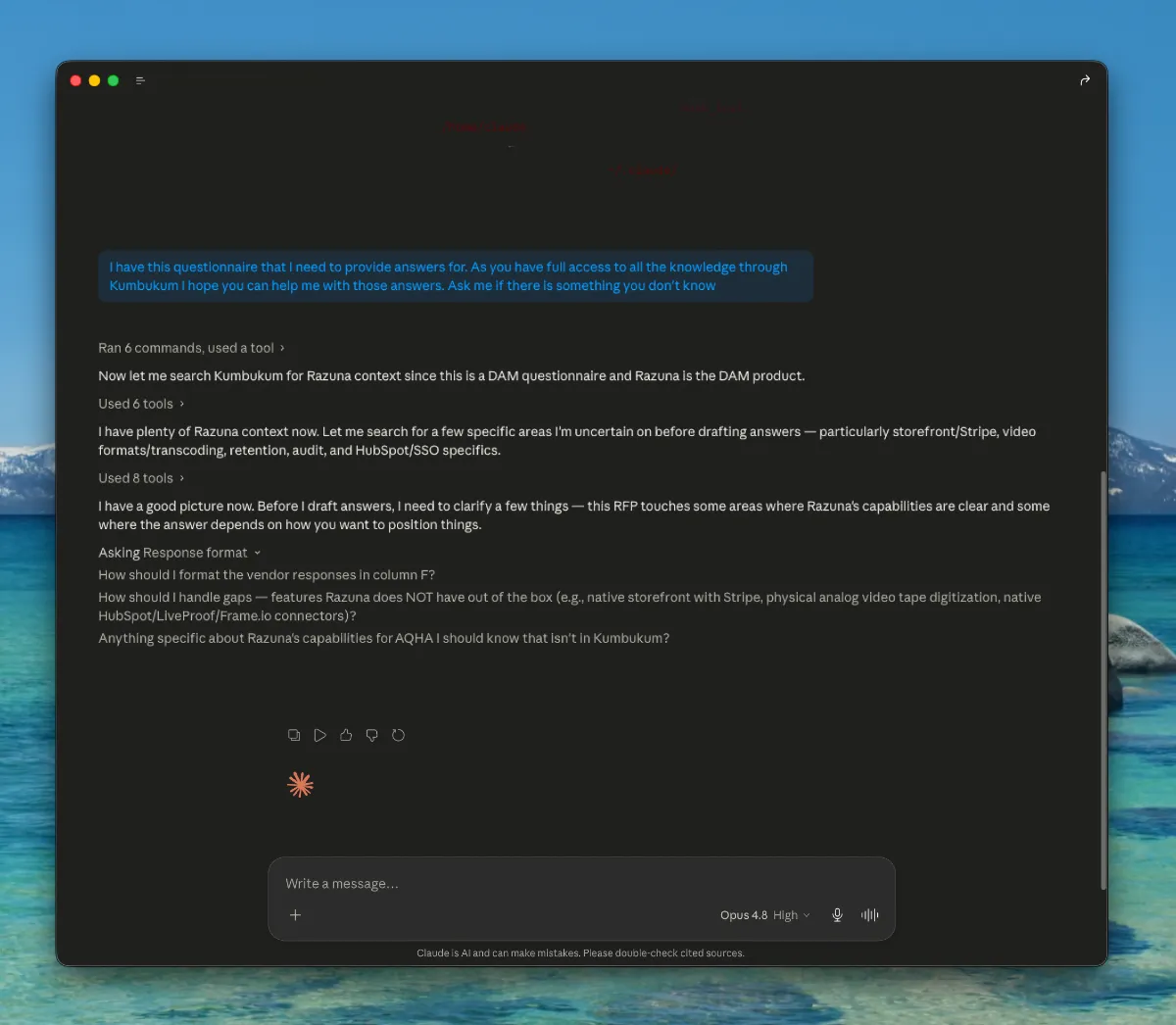Open the Opus 4.8 model dropdown
Image resolution: width=1176 pixels, height=1025 pixels.
pyautogui.click(x=765, y=915)
